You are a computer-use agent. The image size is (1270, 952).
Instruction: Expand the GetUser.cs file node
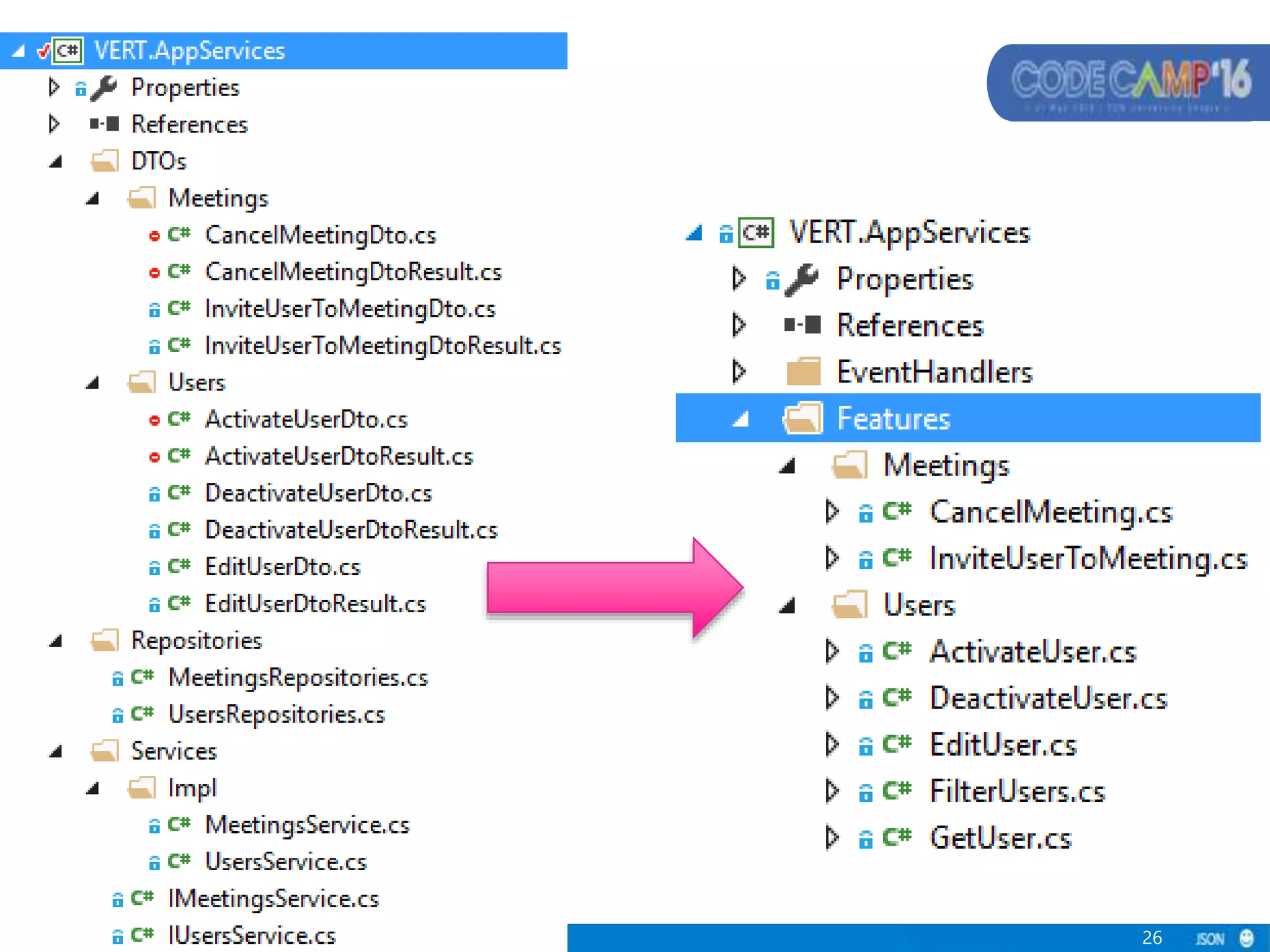click(832, 837)
